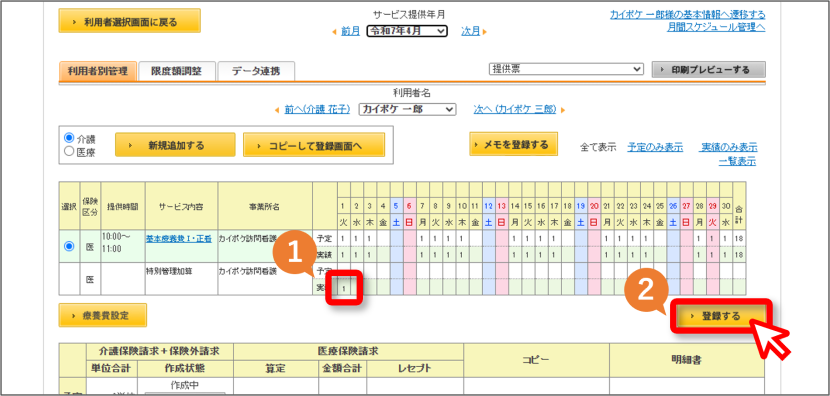This screenshot has width=830, height=396.
Task: Select the 介護 radio button
Action: [x=69, y=138]
